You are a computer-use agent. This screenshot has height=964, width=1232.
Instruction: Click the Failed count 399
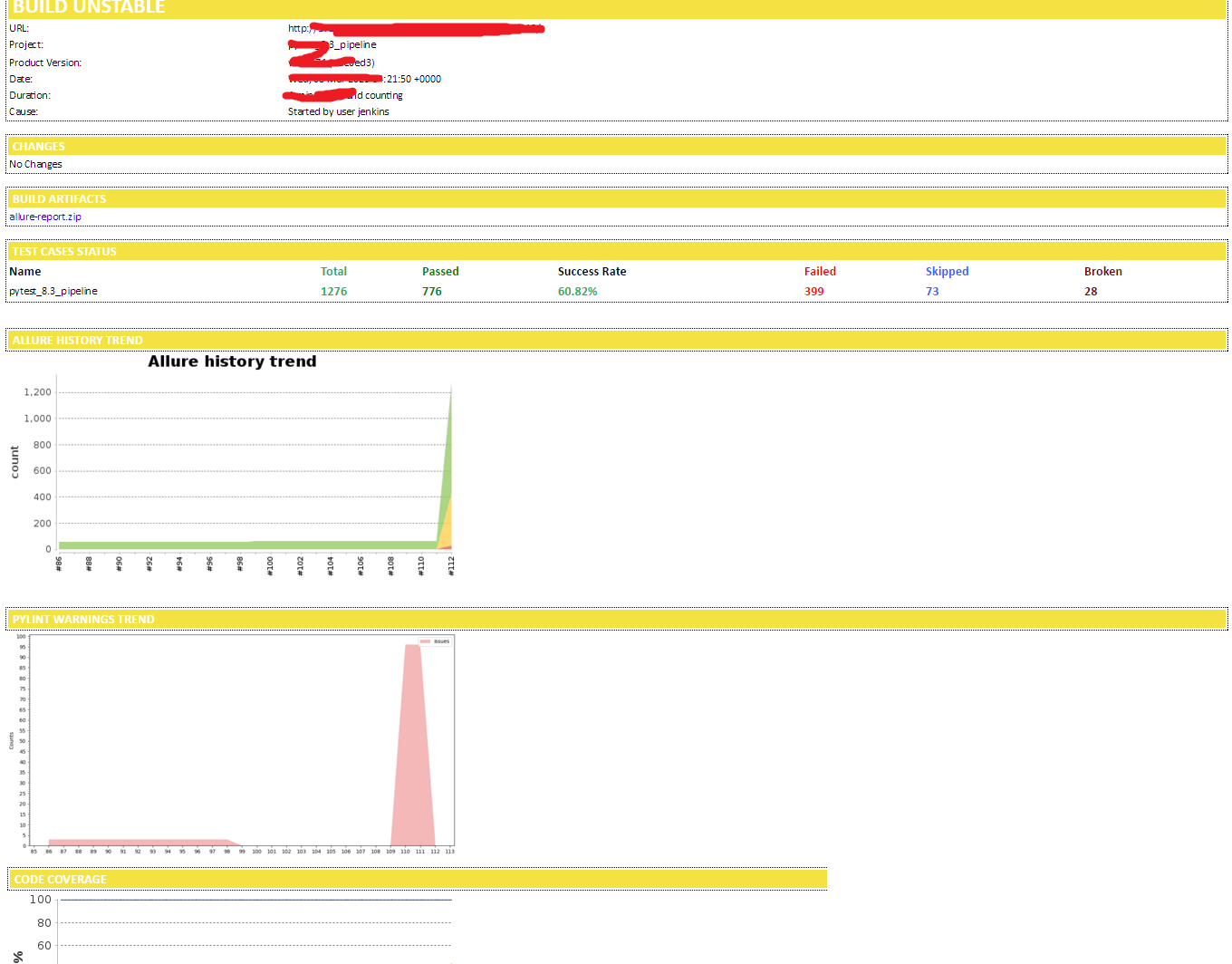coord(813,292)
